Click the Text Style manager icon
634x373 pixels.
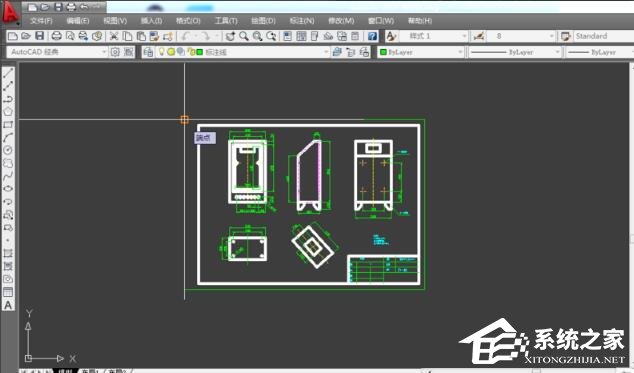tap(391, 36)
